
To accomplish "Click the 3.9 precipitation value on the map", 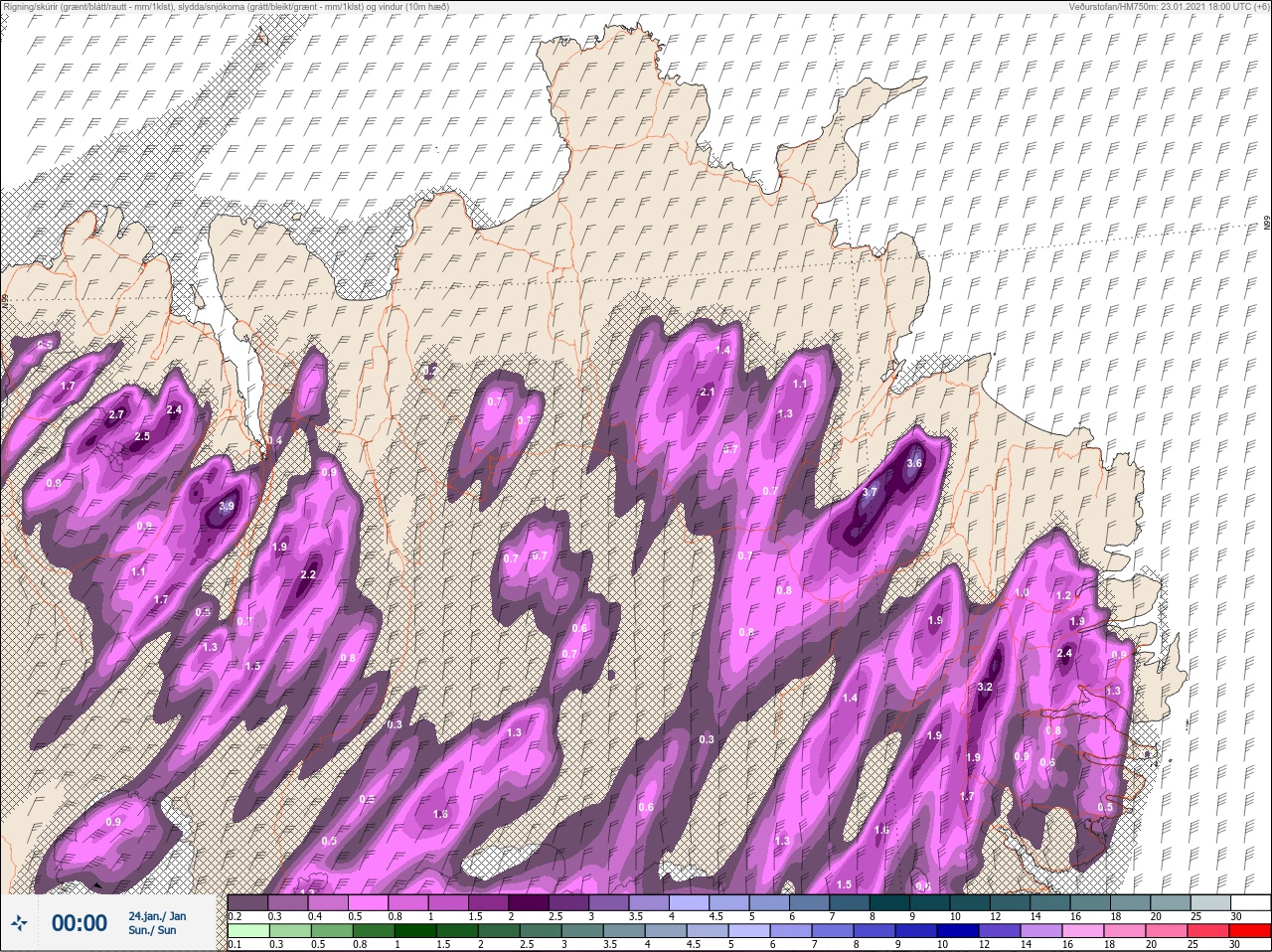I will [226, 506].
